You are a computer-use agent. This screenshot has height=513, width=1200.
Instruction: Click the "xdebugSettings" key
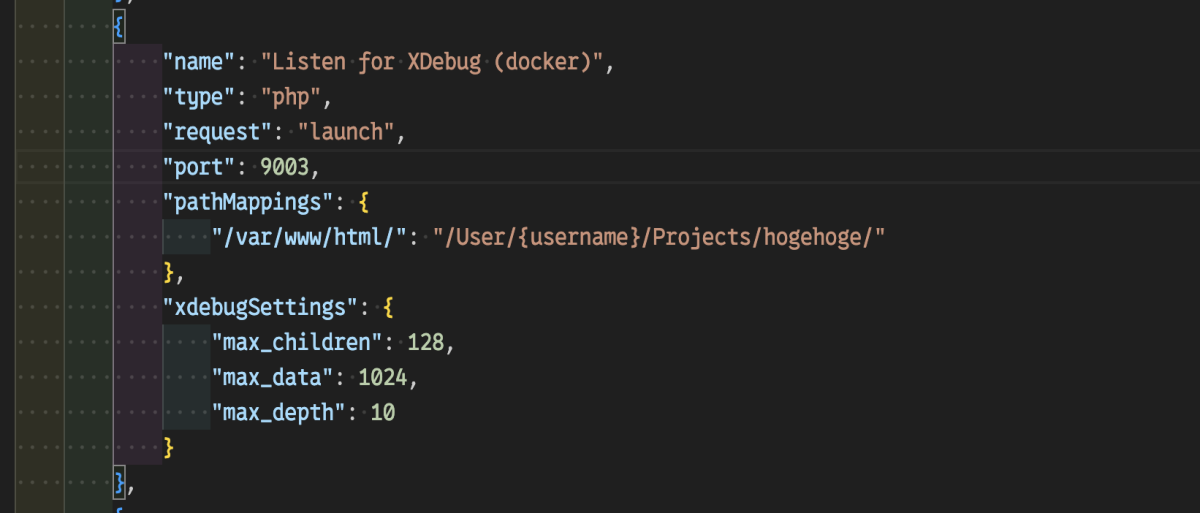(x=260, y=306)
